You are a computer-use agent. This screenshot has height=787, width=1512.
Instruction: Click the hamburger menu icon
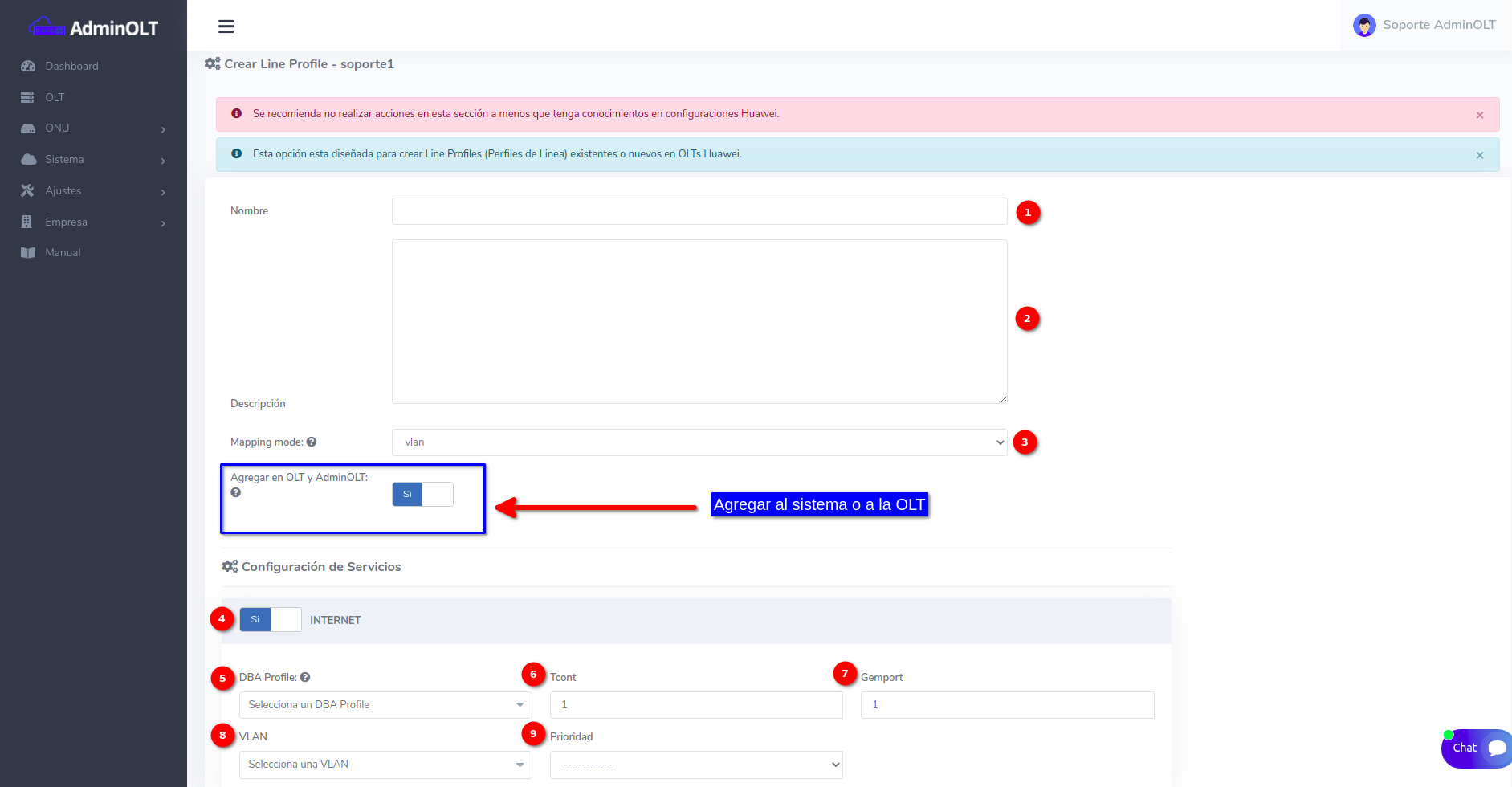point(226,27)
